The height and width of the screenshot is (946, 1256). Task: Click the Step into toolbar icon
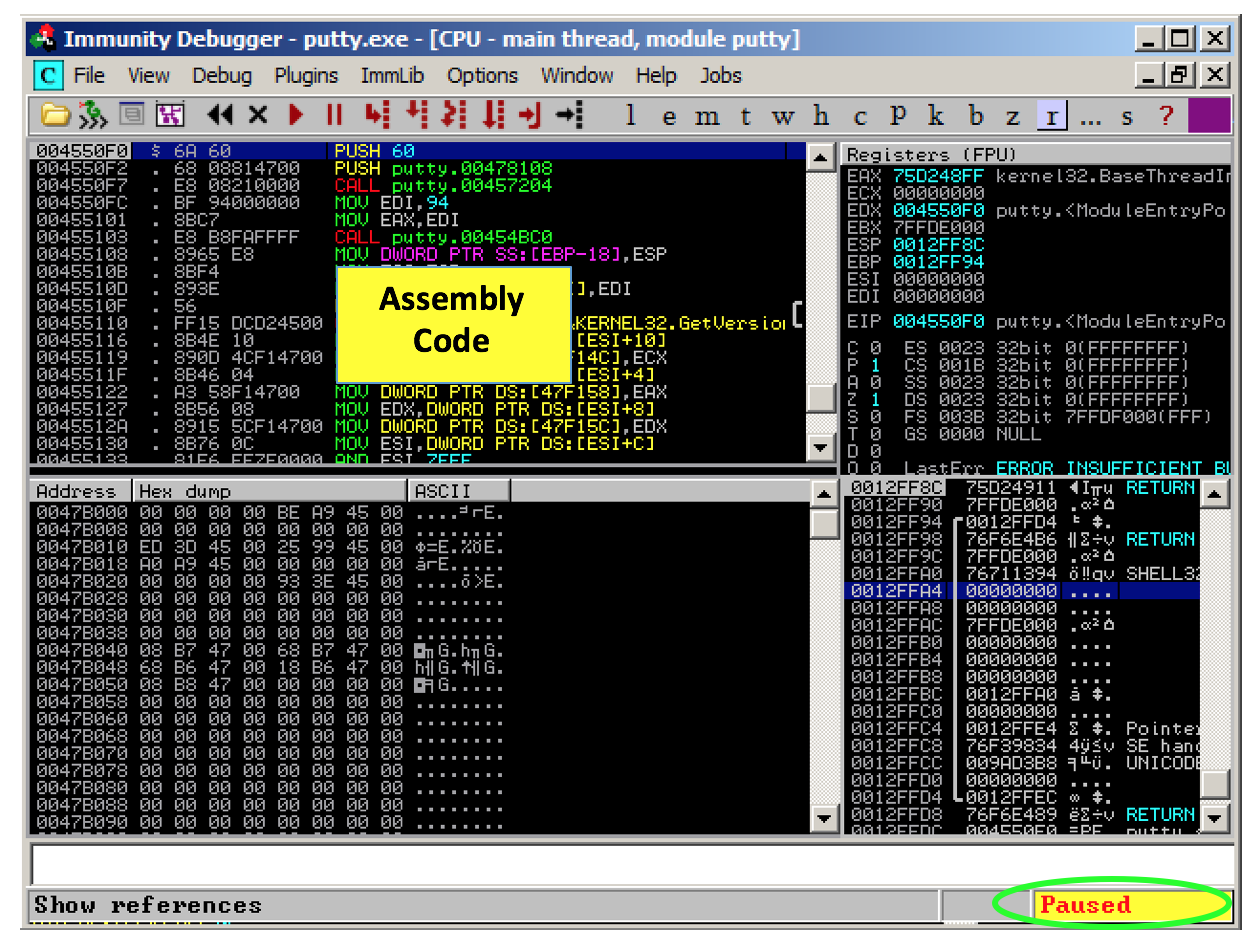[x=376, y=116]
